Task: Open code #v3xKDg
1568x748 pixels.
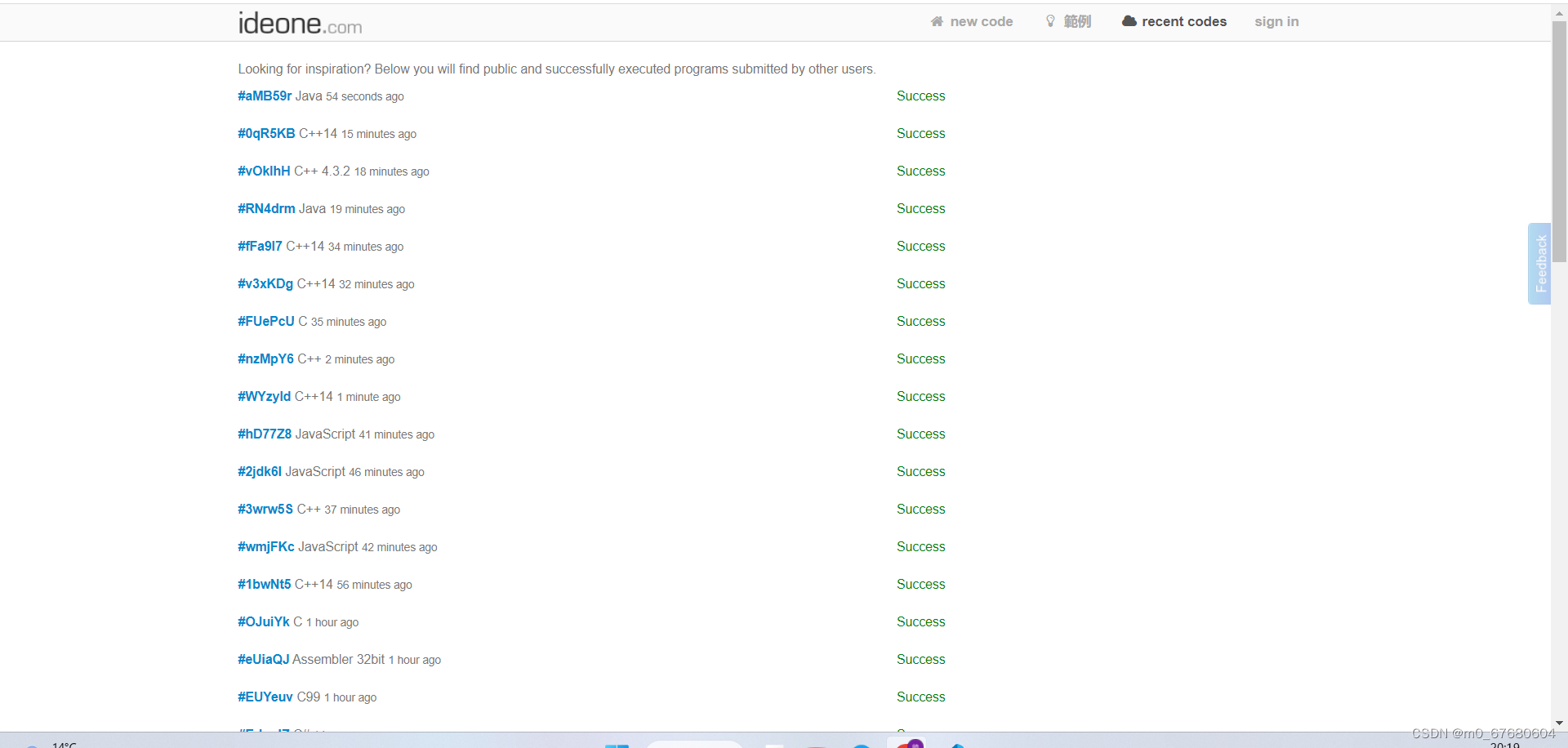Action: coord(265,283)
